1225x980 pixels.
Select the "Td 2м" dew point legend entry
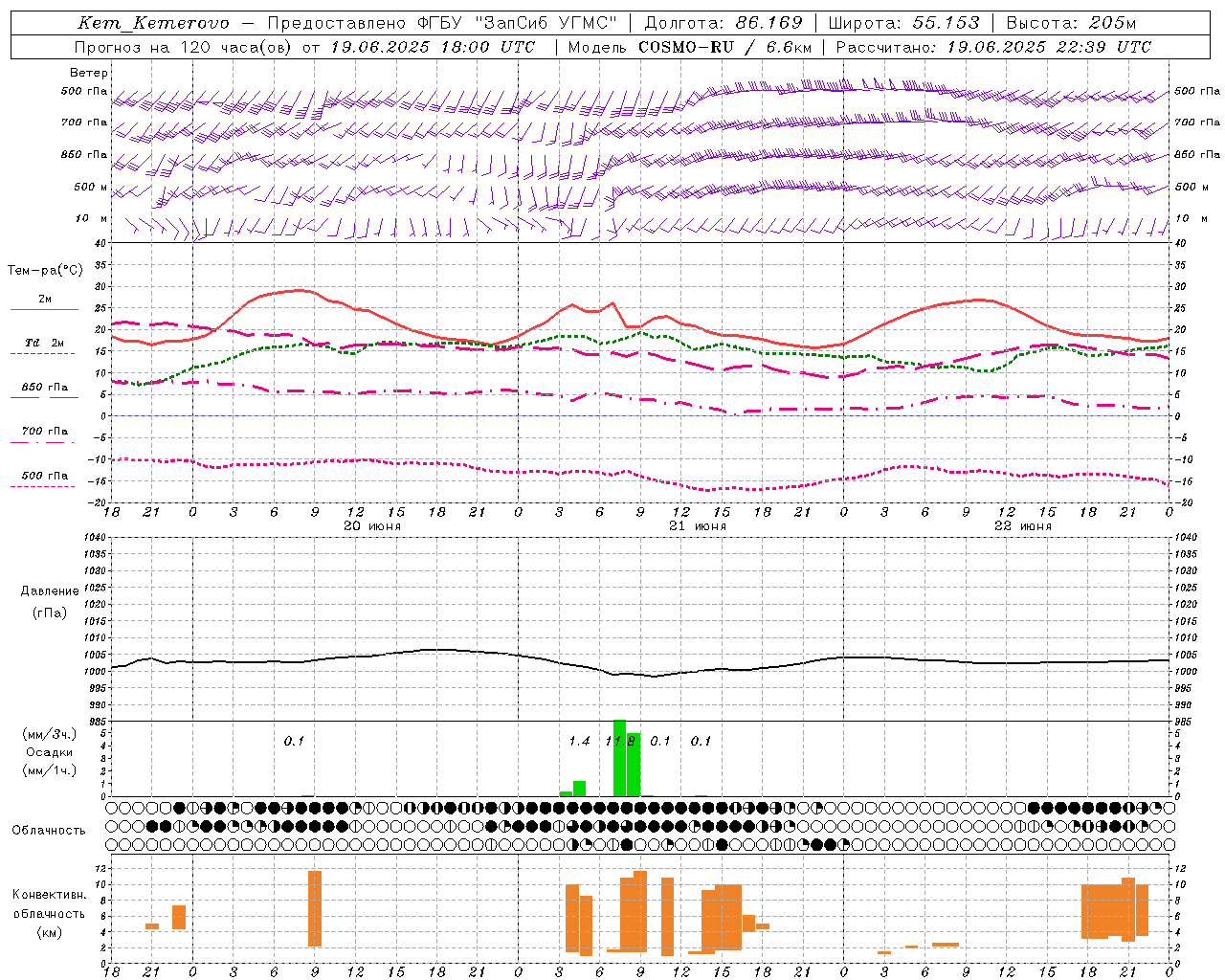[45, 343]
